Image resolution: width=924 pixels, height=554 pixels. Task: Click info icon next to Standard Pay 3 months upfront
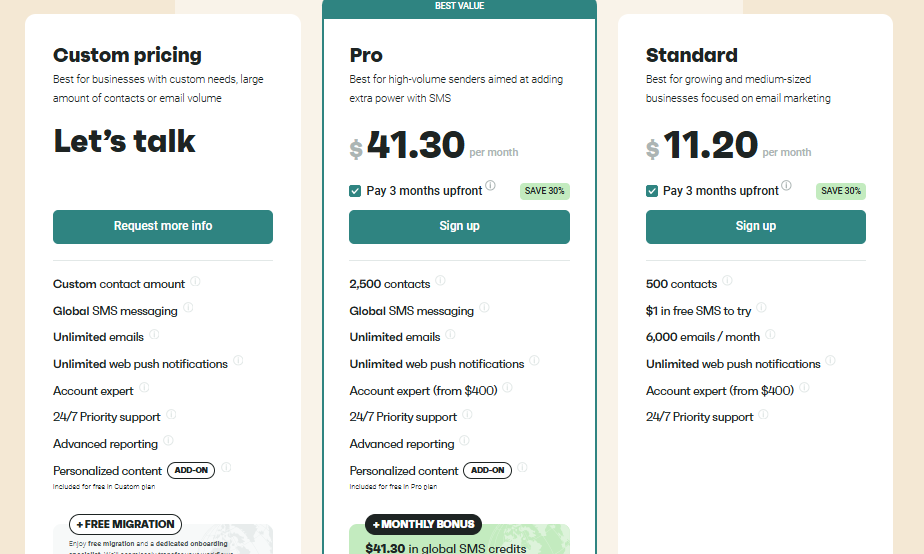(786, 187)
